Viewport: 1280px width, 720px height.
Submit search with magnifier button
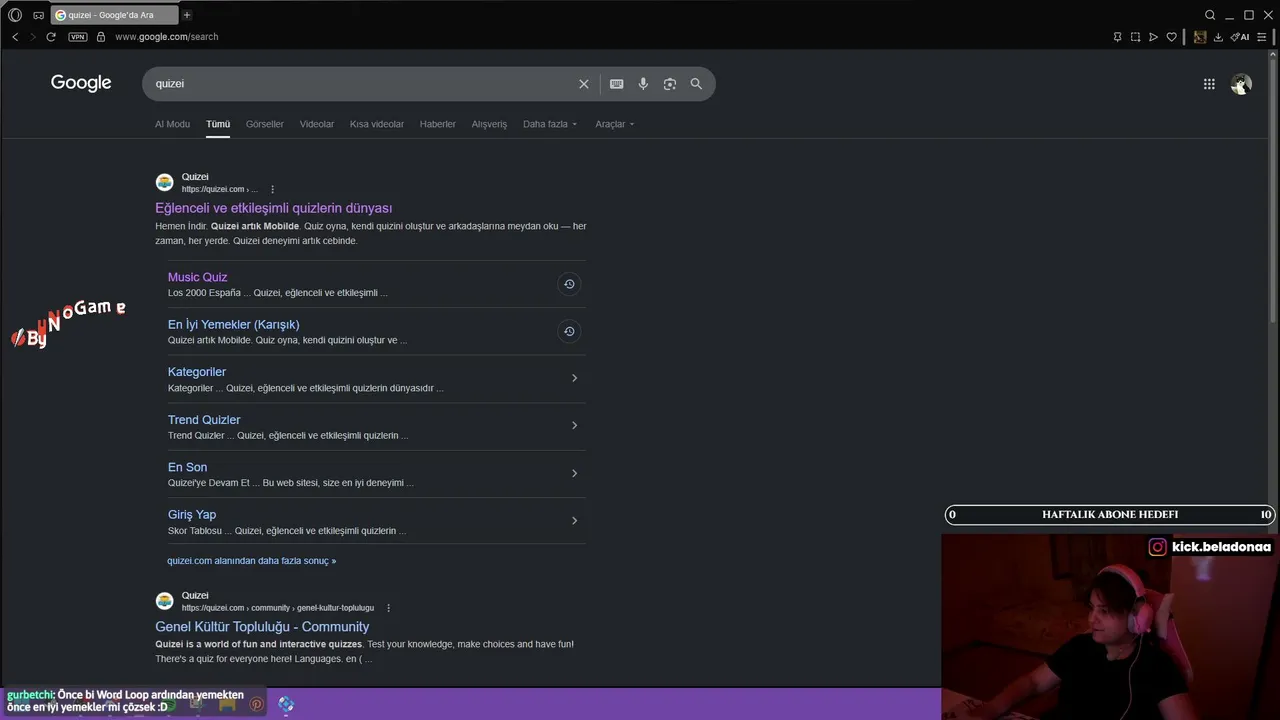click(696, 84)
